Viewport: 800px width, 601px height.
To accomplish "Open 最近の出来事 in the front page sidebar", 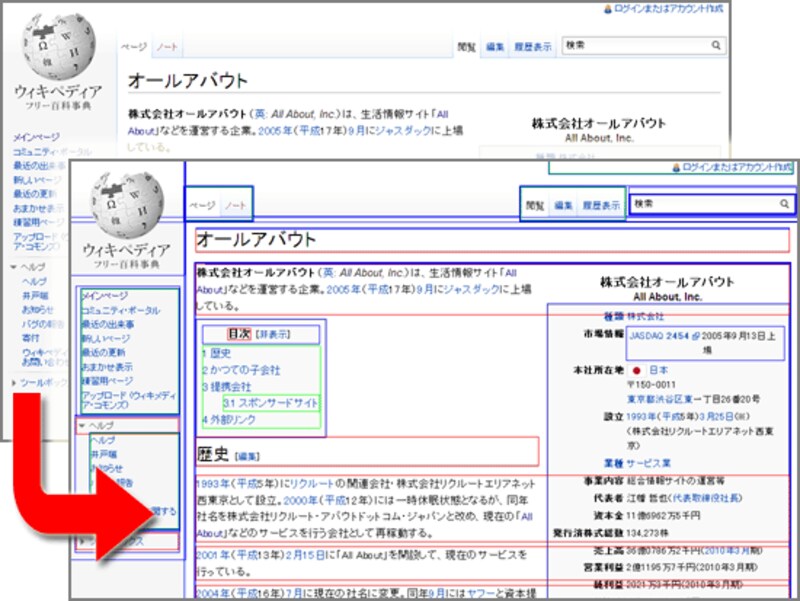I will pyautogui.click(x=108, y=324).
